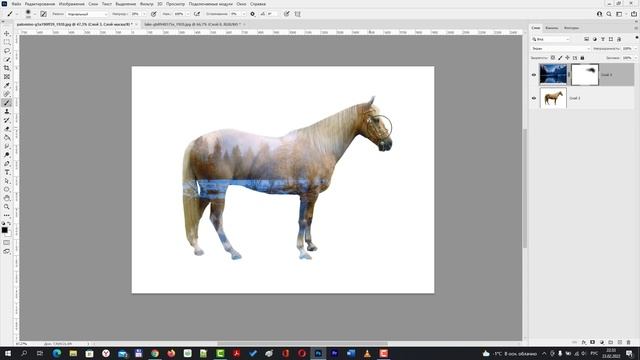Select the Move tool

point(7,33)
